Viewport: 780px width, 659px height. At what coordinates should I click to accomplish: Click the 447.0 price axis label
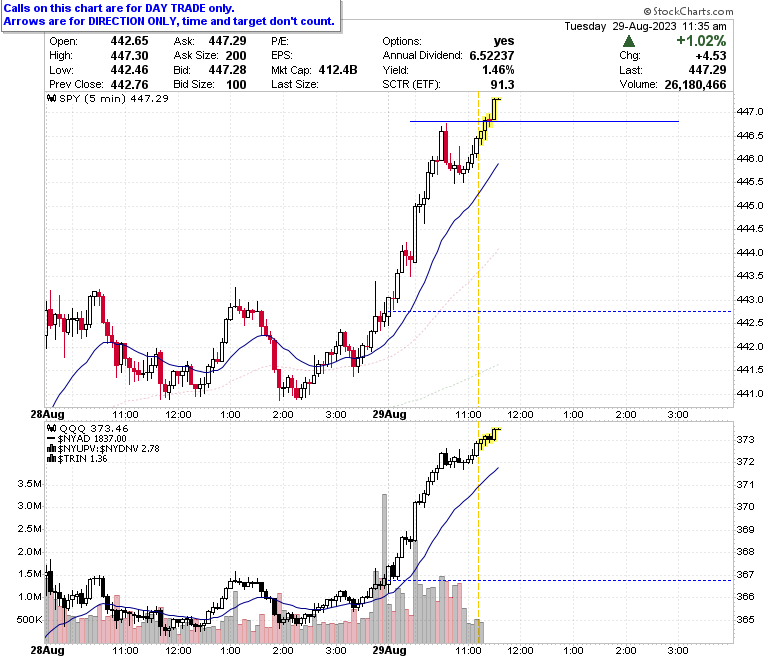(x=750, y=112)
